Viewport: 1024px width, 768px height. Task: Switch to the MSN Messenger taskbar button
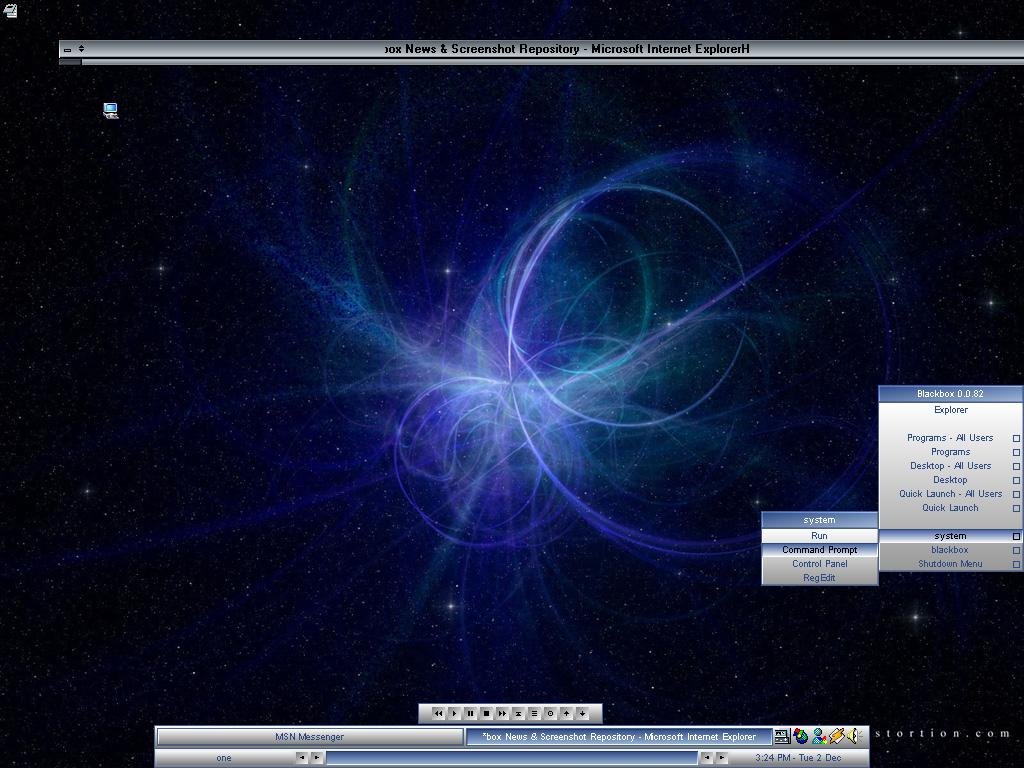309,737
